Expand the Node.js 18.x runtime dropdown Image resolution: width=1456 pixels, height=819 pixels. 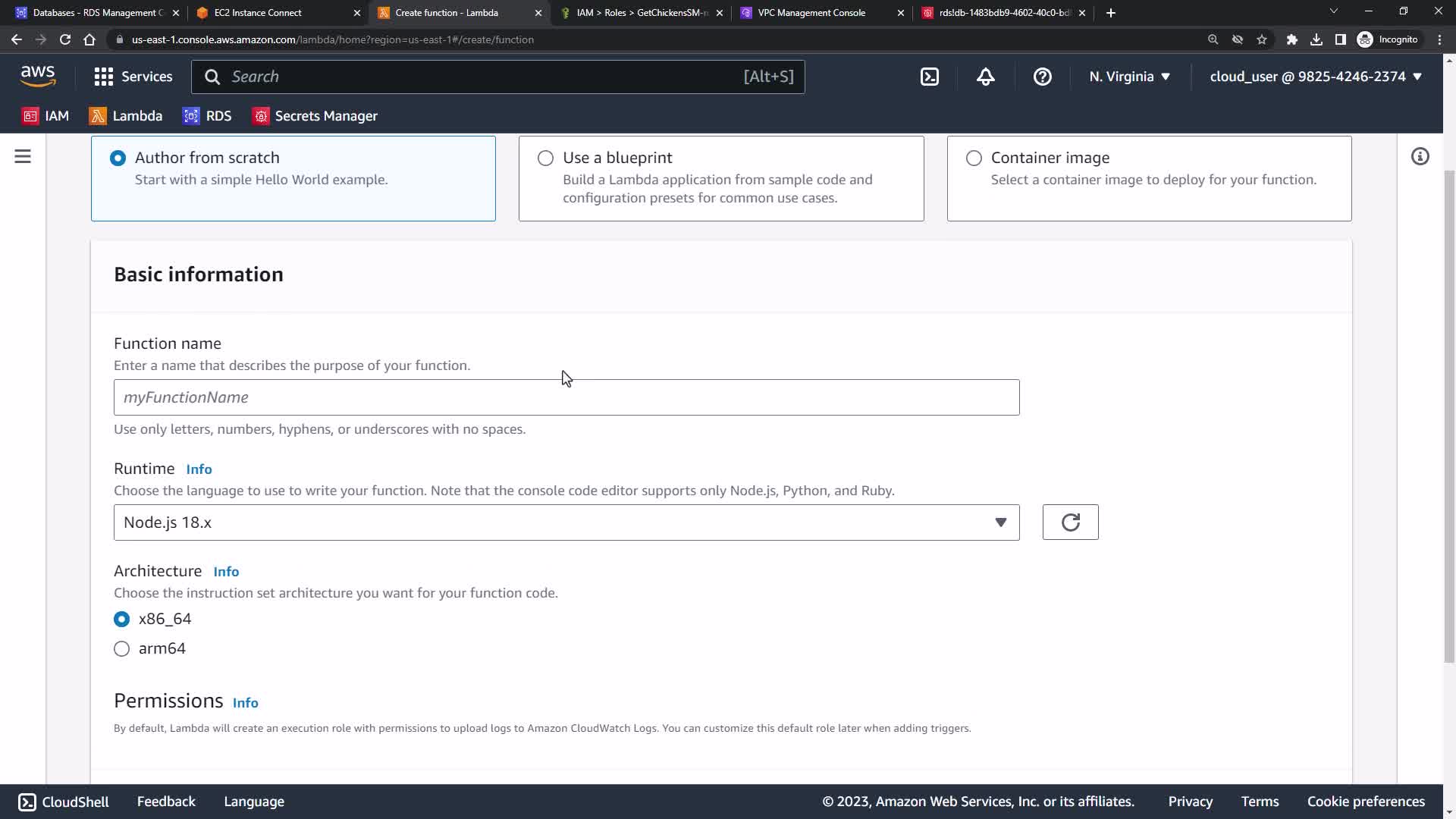point(566,522)
